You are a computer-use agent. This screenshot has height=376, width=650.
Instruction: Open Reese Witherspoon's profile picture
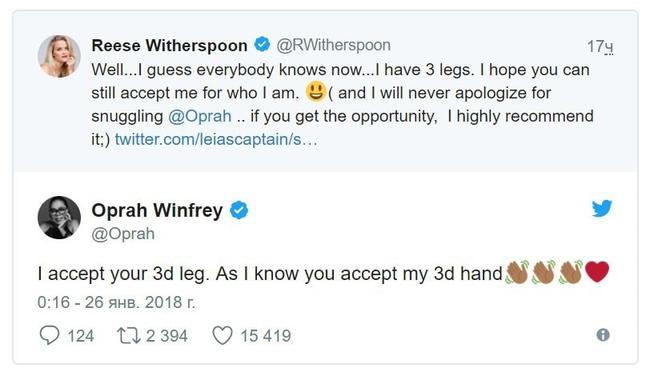(59, 56)
